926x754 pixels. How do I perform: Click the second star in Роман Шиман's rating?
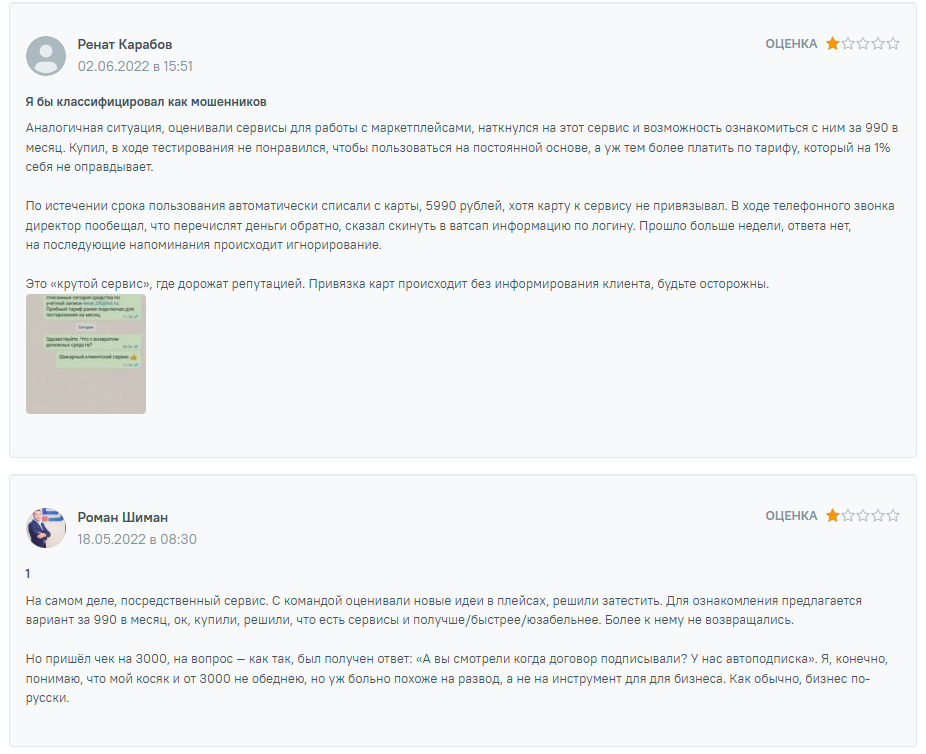point(848,516)
